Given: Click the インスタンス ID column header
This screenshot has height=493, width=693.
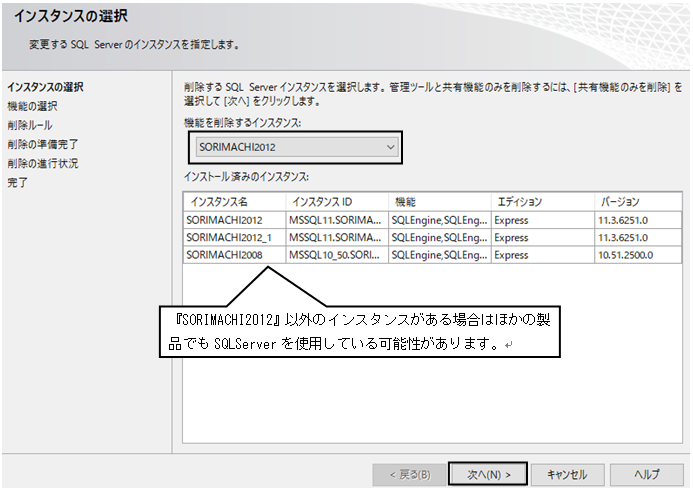Looking at the screenshot, I should click(337, 202).
